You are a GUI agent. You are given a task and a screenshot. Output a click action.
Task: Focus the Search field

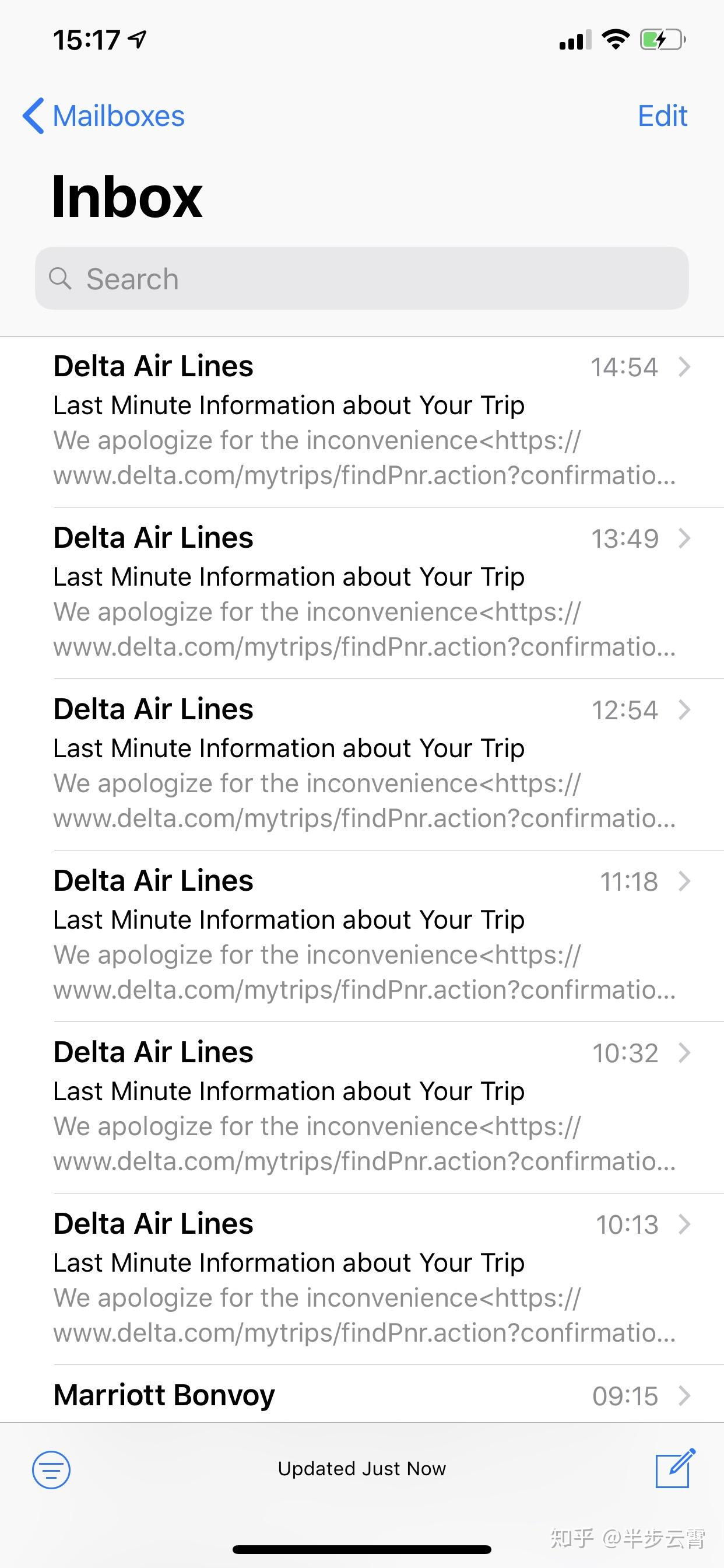pos(362,278)
